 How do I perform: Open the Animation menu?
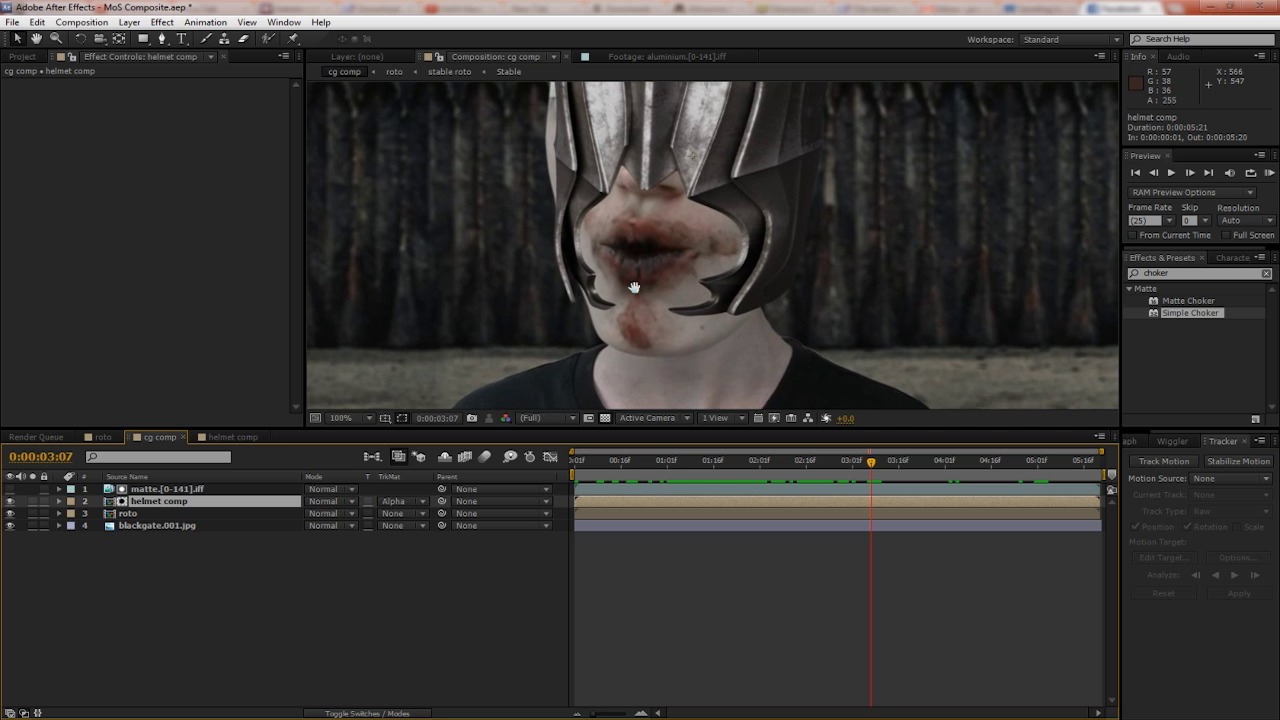pyautogui.click(x=205, y=22)
